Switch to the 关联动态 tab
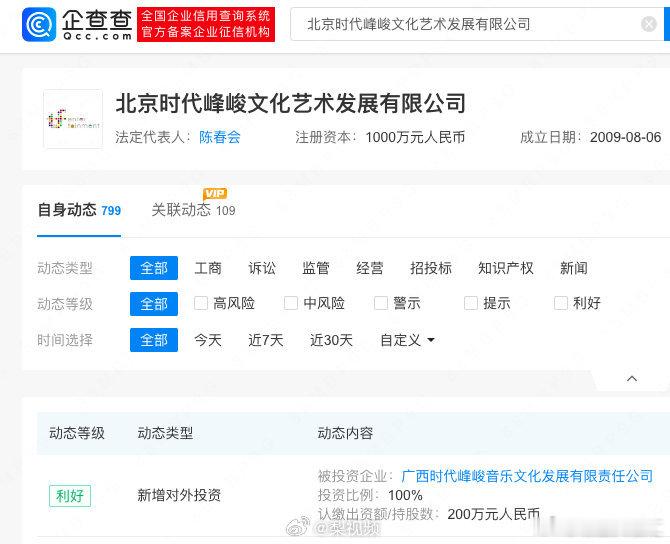Image resolution: width=670 pixels, height=544 pixels. click(193, 210)
